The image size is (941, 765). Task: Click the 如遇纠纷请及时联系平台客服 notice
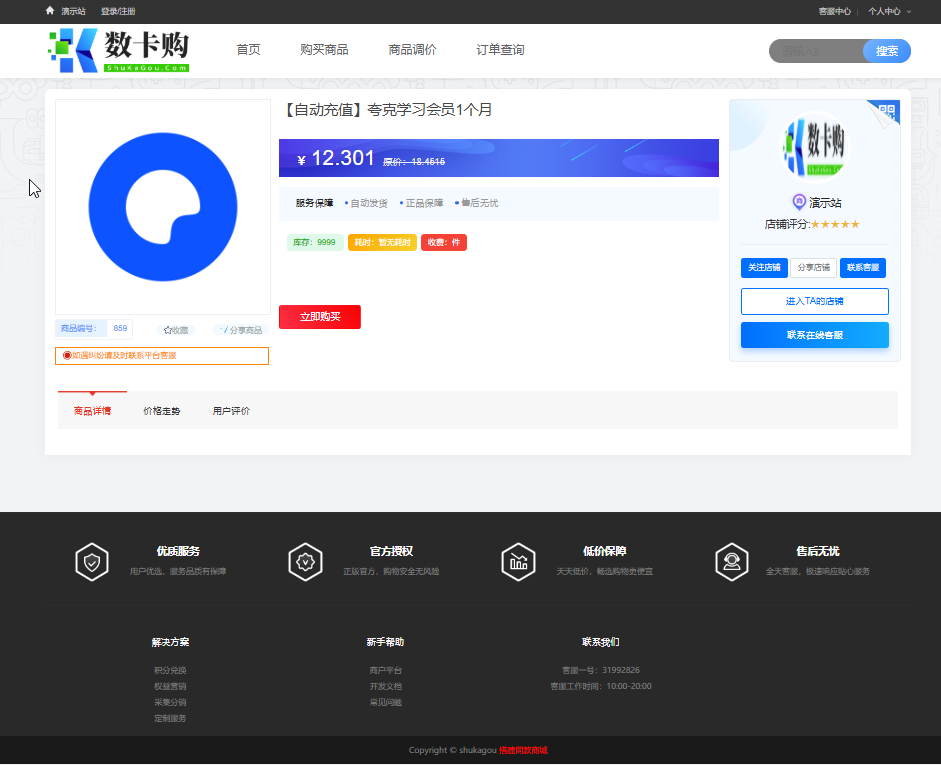[162, 356]
